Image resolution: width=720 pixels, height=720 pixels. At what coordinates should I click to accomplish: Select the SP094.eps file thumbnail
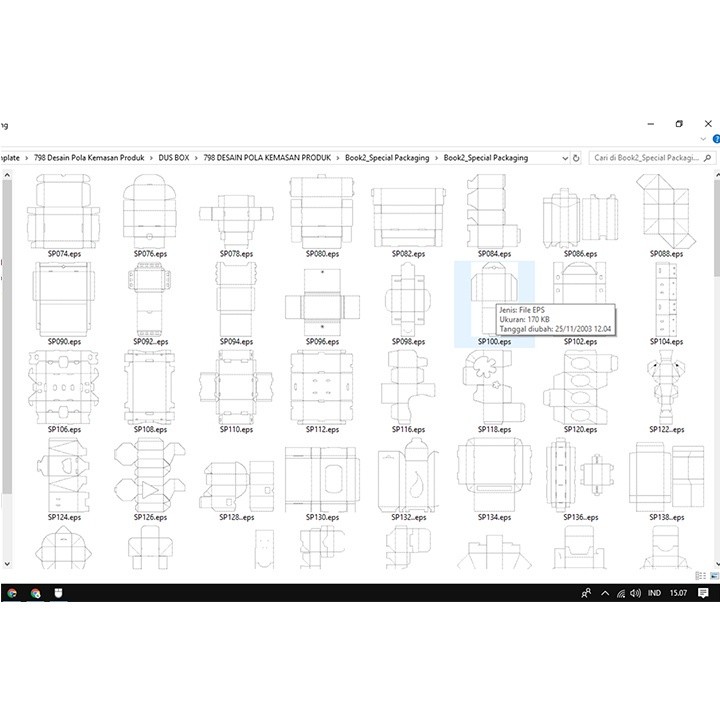[236, 299]
